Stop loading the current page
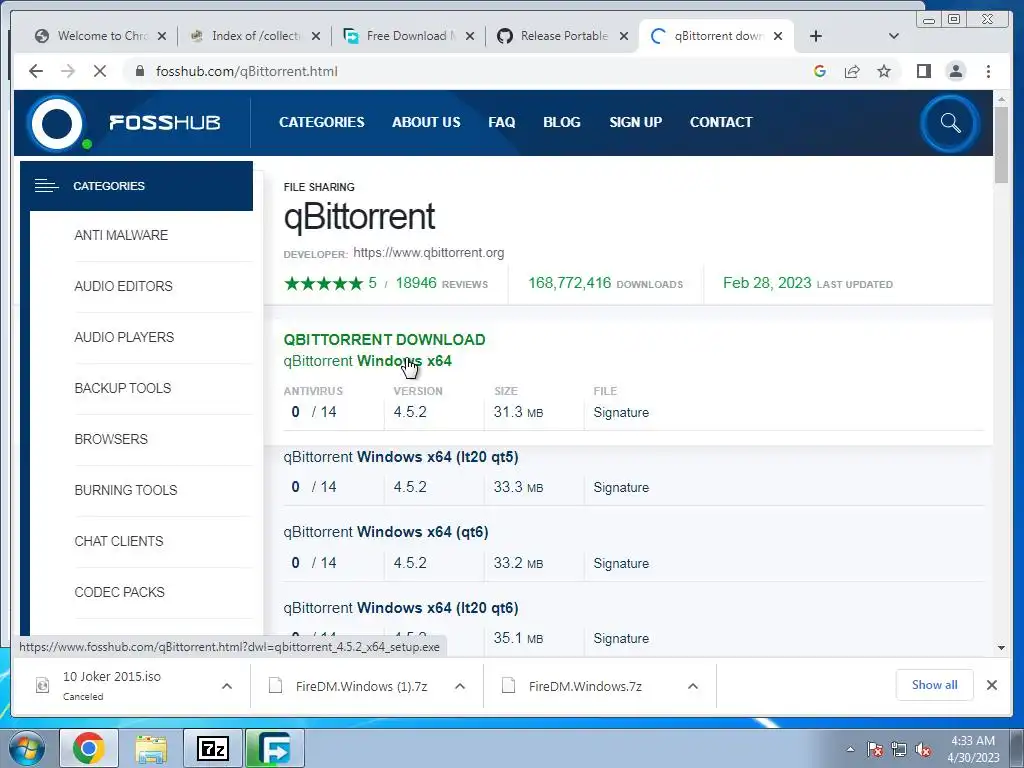This screenshot has height=768, width=1024. click(x=99, y=71)
